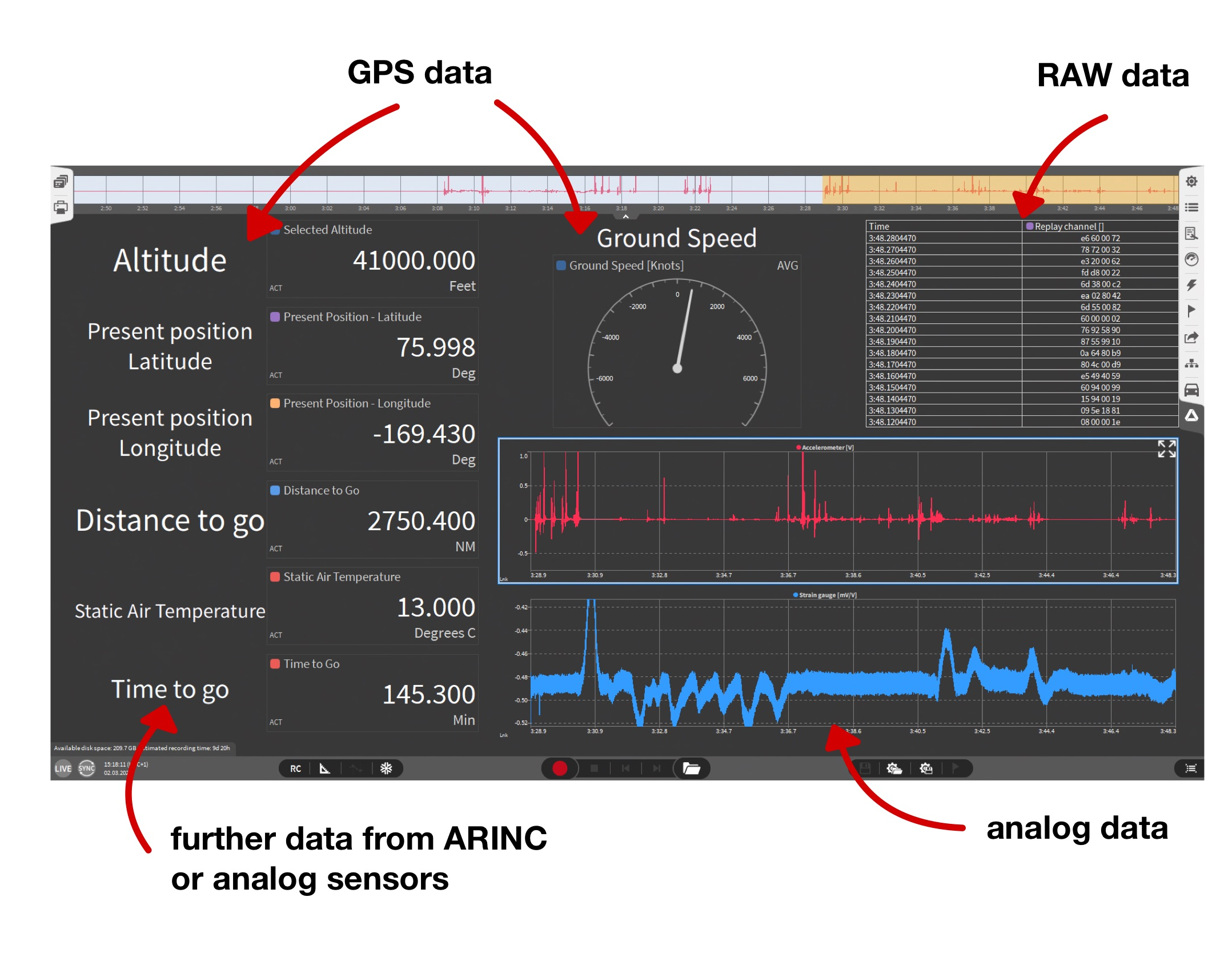Open the export share arrow icon
The image size is (1232, 953).
(x=1191, y=338)
